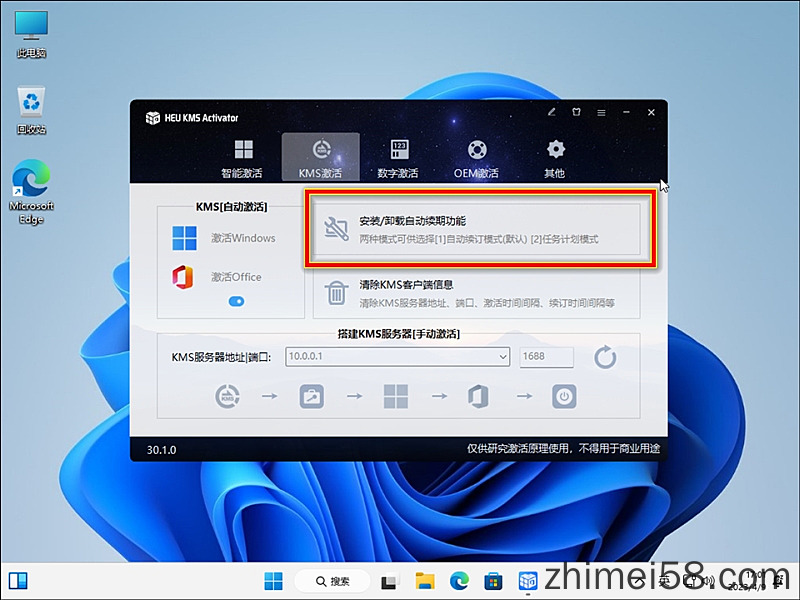
Task: Click the auto-renew tool icon
Action: pyautogui.click(x=336, y=229)
